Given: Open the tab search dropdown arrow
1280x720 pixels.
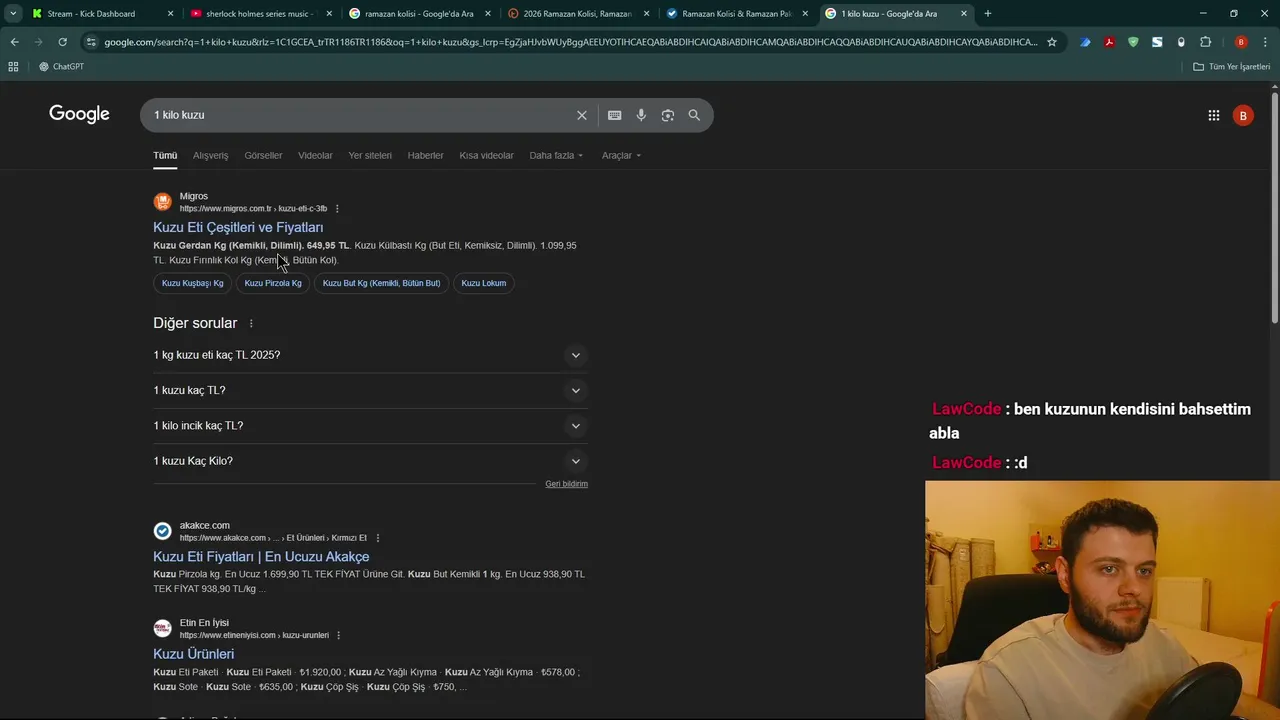Looking at the screenshot, I should tap(13, 13).
